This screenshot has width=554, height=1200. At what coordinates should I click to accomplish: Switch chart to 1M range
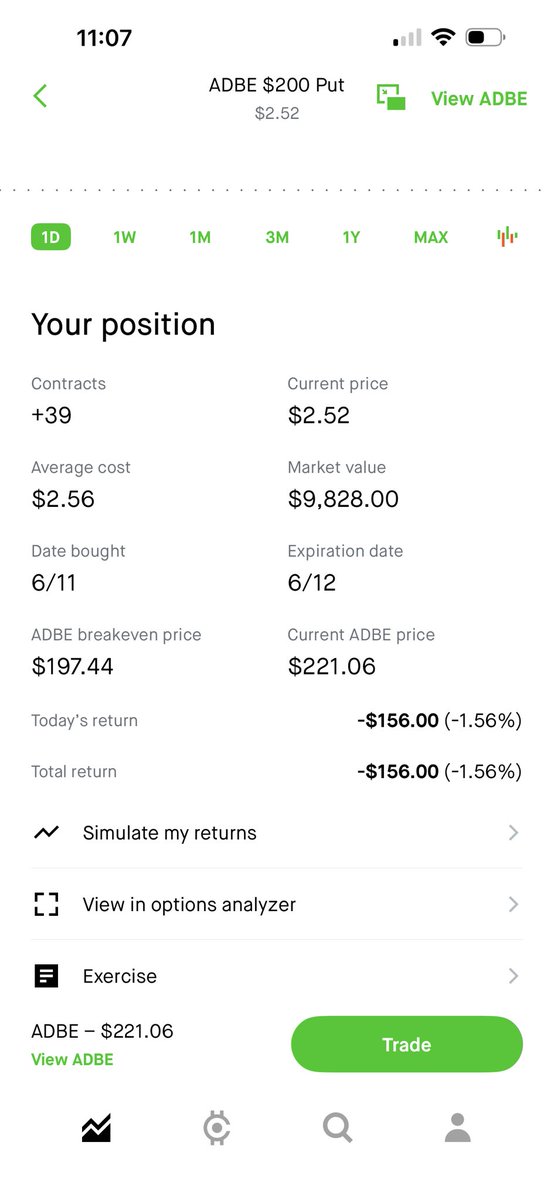pos(200,237)
